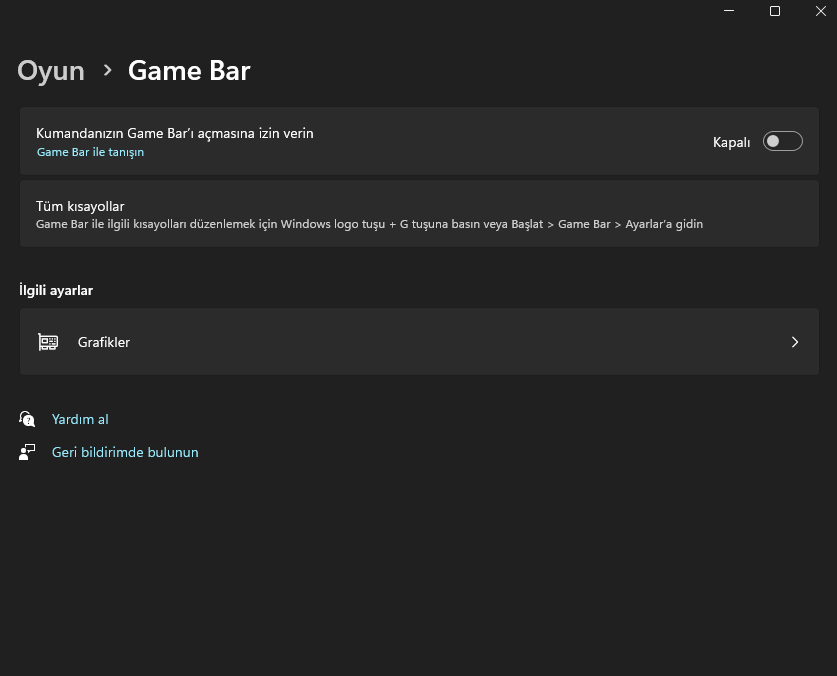Expand Grafikler with right chevron
The image size is (837, 676).
point(795,342)
